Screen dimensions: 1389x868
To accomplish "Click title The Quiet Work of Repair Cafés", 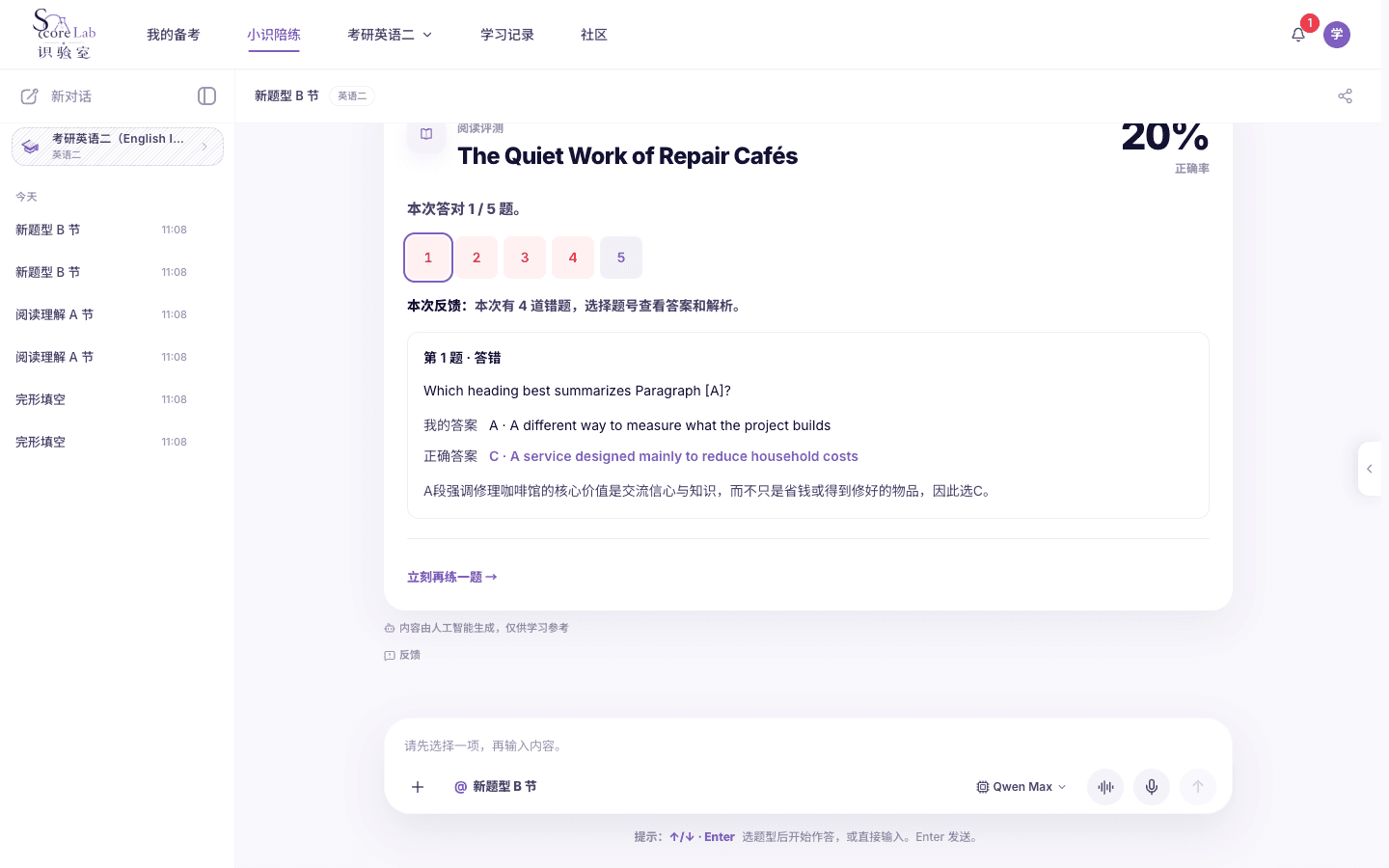I will (627, 156).
